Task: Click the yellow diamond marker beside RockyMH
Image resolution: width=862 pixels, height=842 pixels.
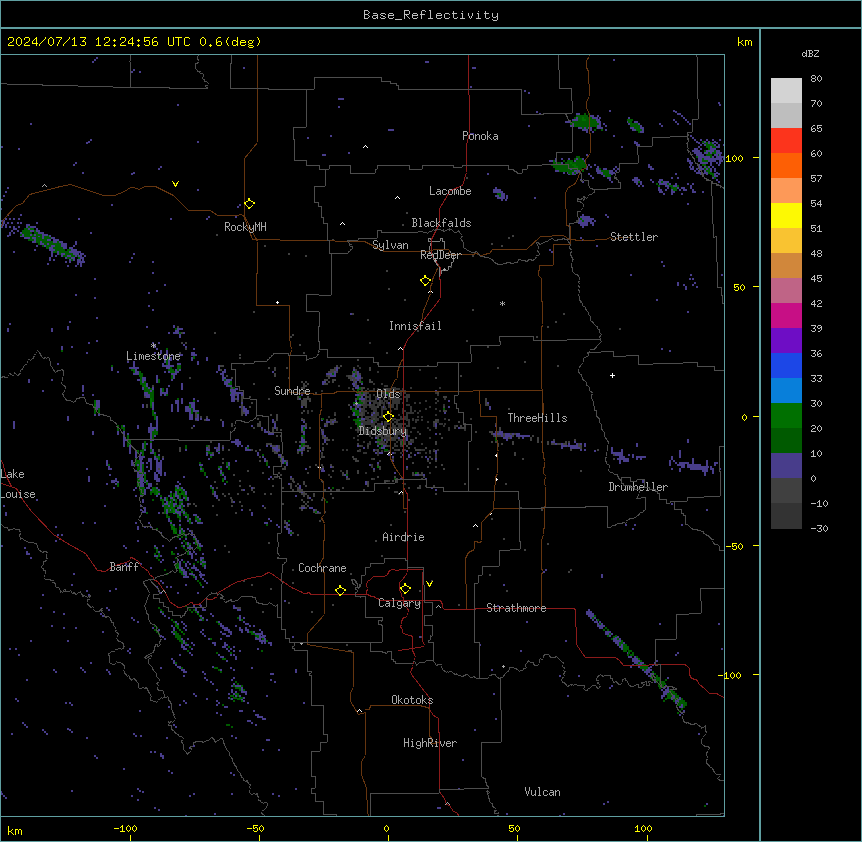Action: pos(250,204)
